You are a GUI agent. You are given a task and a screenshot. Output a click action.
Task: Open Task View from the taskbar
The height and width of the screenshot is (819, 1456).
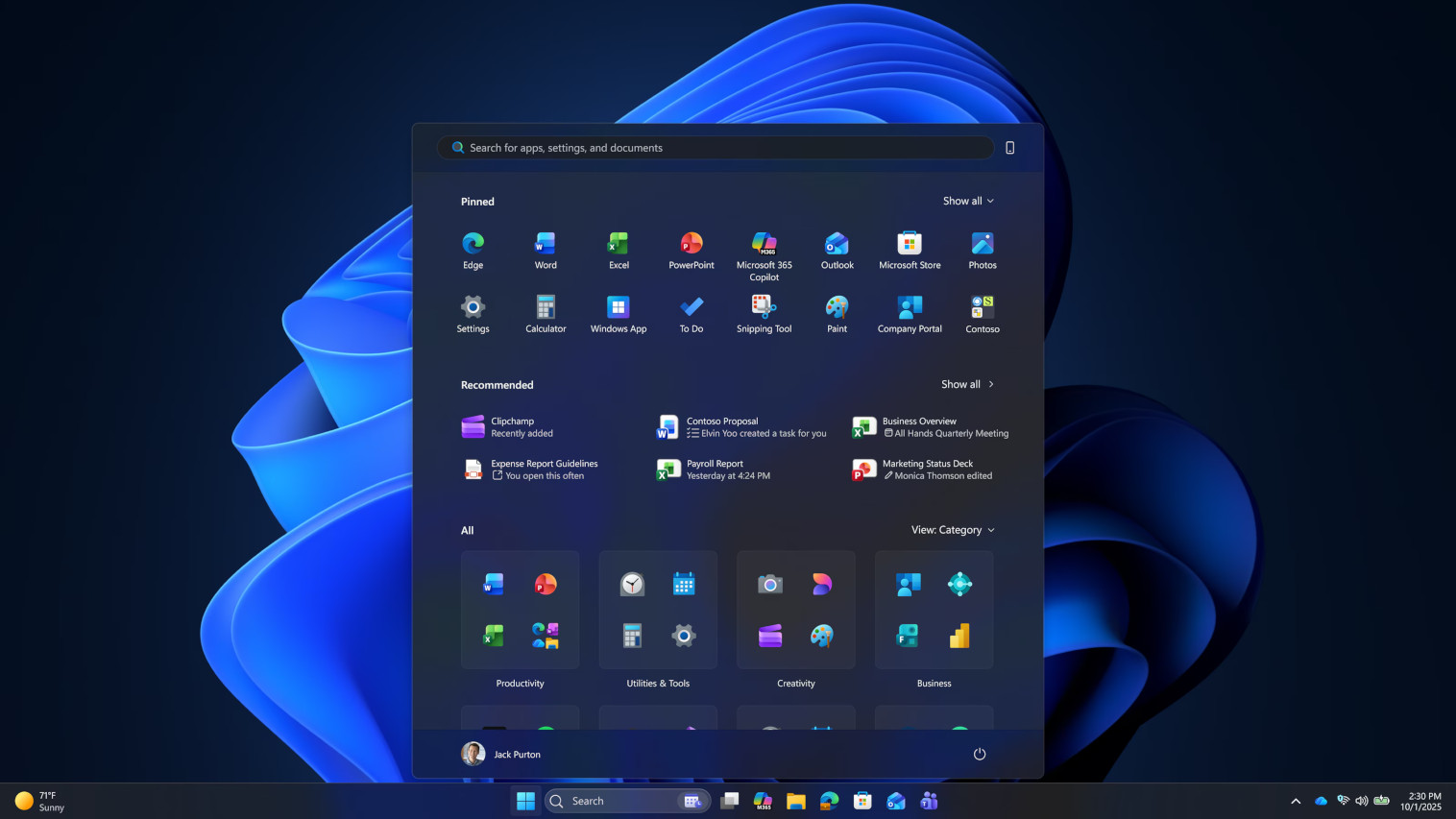(x=730, y=801)
